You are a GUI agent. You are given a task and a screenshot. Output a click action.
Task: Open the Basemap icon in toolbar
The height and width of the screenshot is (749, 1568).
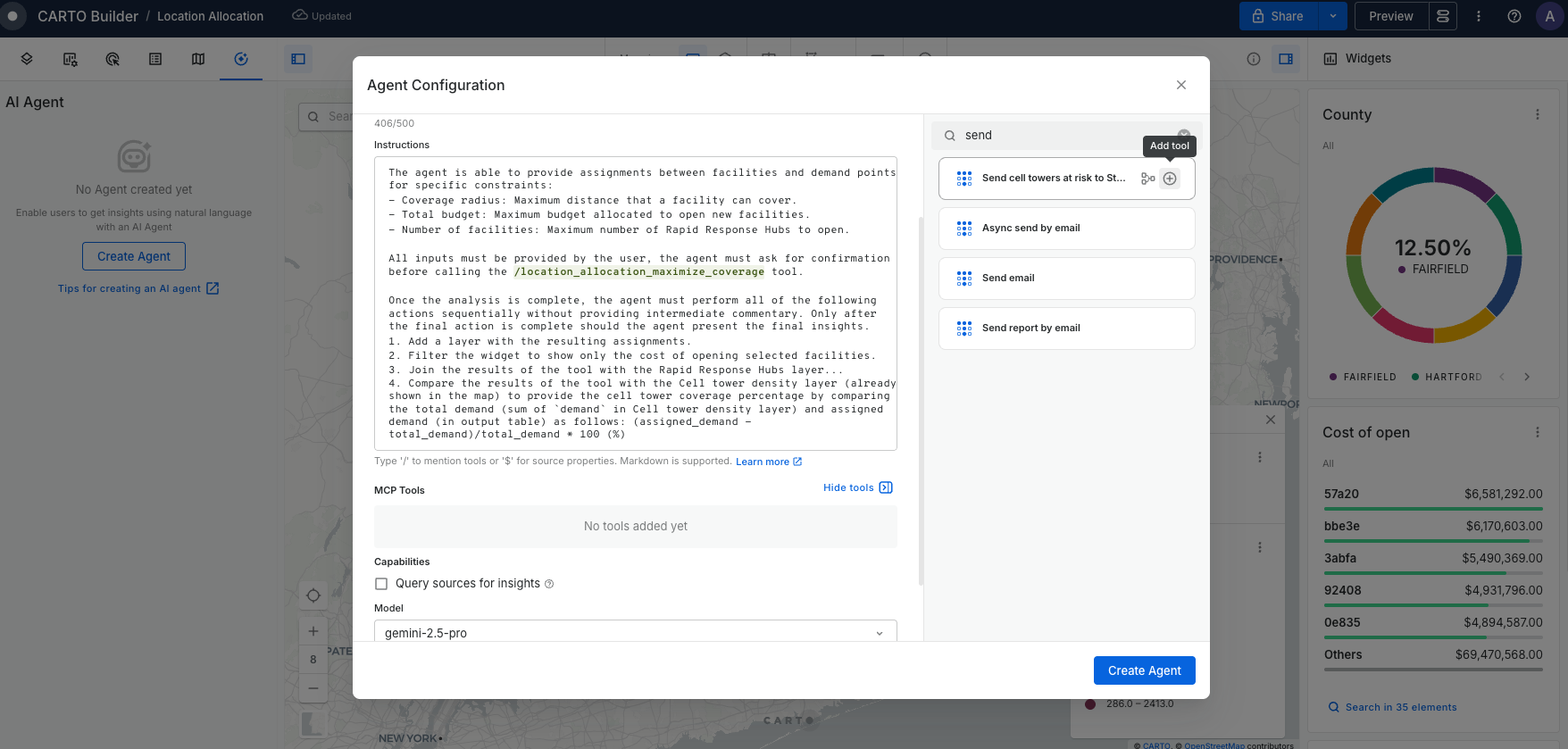[x=198, y=59]
